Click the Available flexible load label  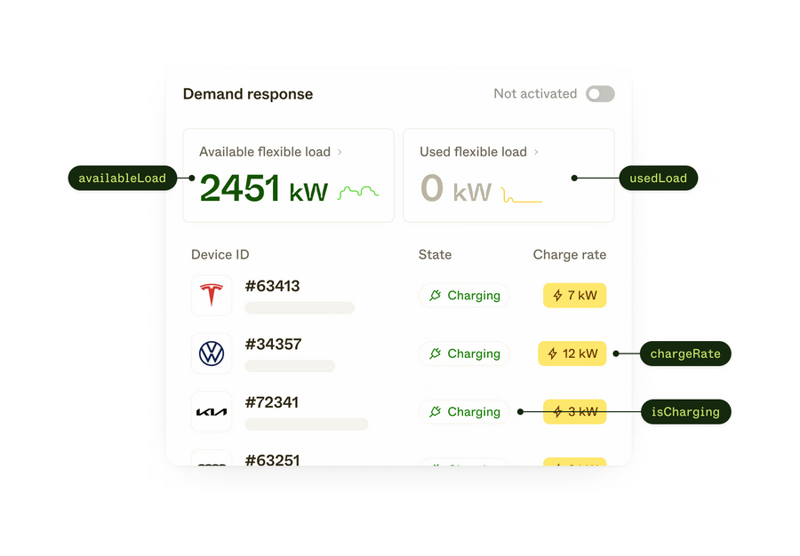[265, 152]
